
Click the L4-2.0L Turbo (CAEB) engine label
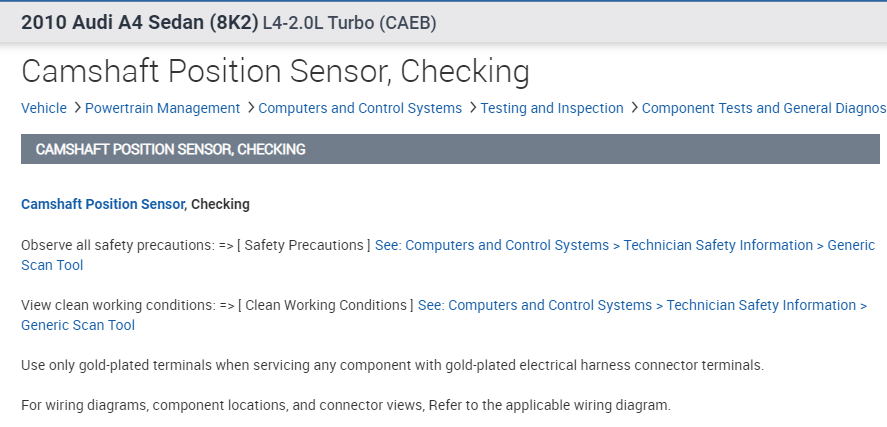click(x=349, y=22)
